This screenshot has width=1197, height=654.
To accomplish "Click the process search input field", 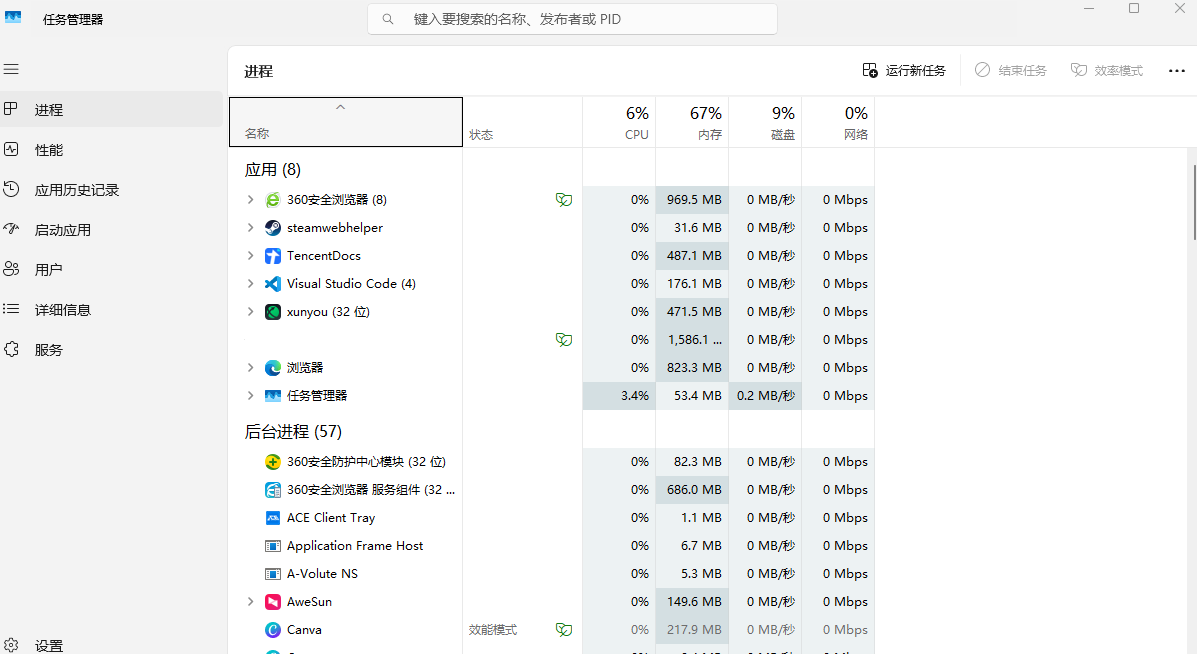I will [580, 19].
